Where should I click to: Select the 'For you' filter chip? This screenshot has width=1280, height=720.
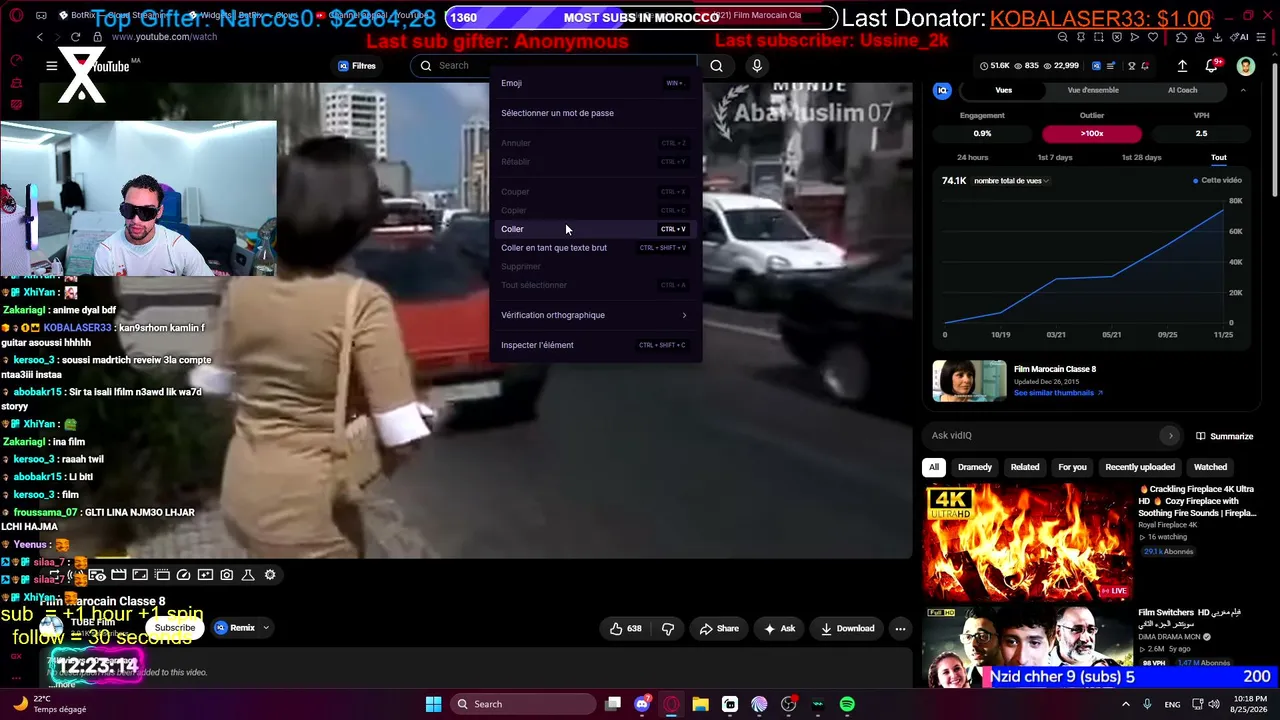(x=1072, y=467)
